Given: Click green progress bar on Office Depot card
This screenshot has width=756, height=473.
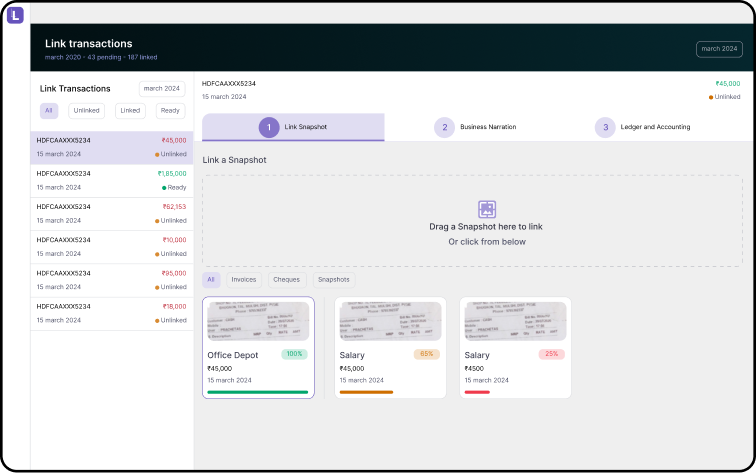Looking at the screenshot, I should pyautogui.click(x=258, y=392).
